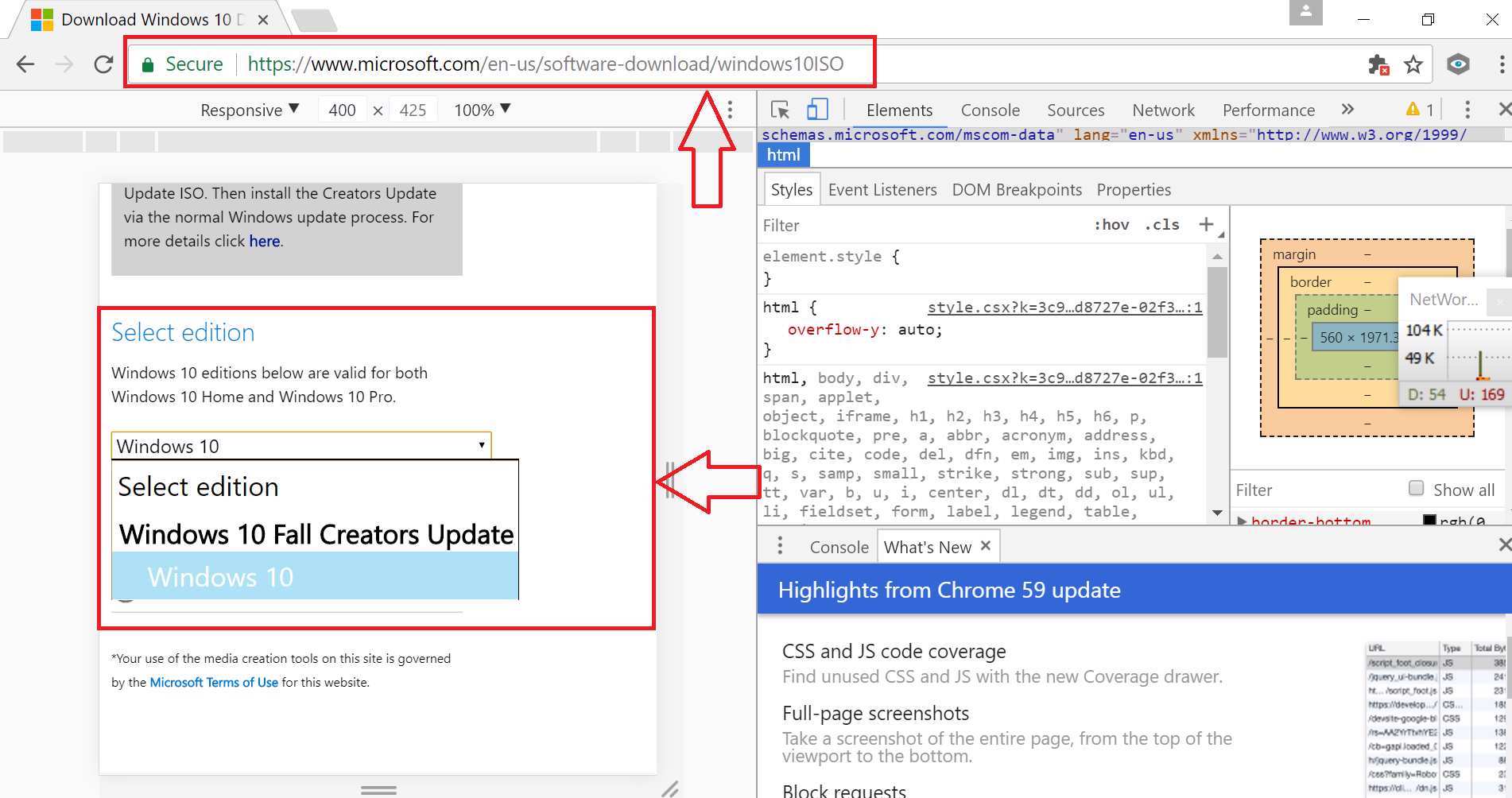This screenshot has height=798, width=1512.
Task: Choose Windows 10 Fall Creators Update option
Action: [316, 534]
